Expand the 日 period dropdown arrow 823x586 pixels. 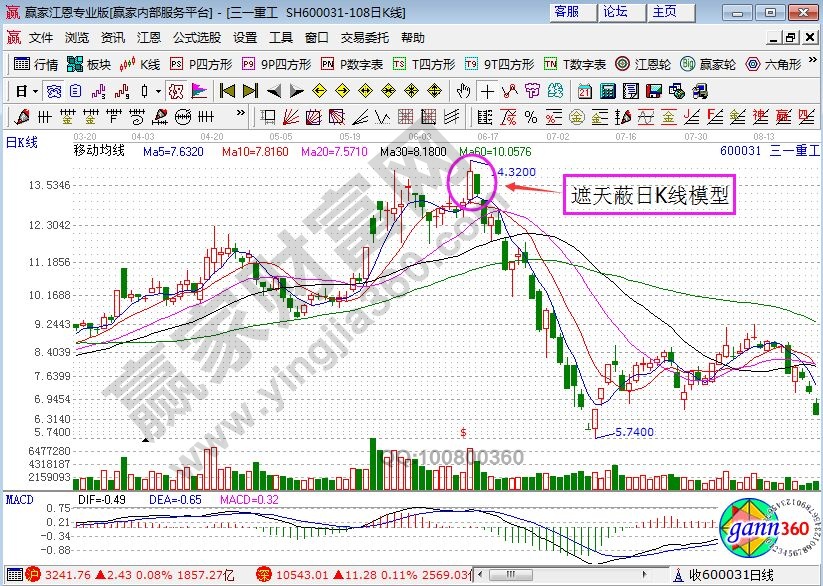coord(35,90)
